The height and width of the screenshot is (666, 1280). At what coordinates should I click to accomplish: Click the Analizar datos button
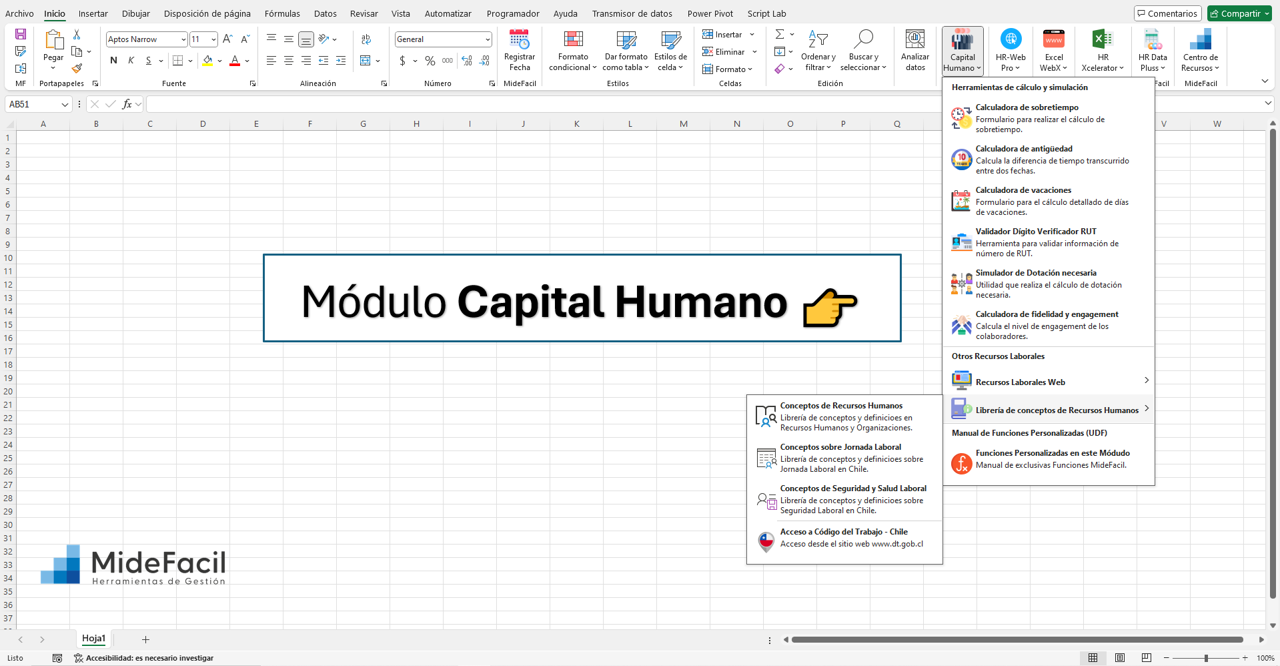coord(915,50)
